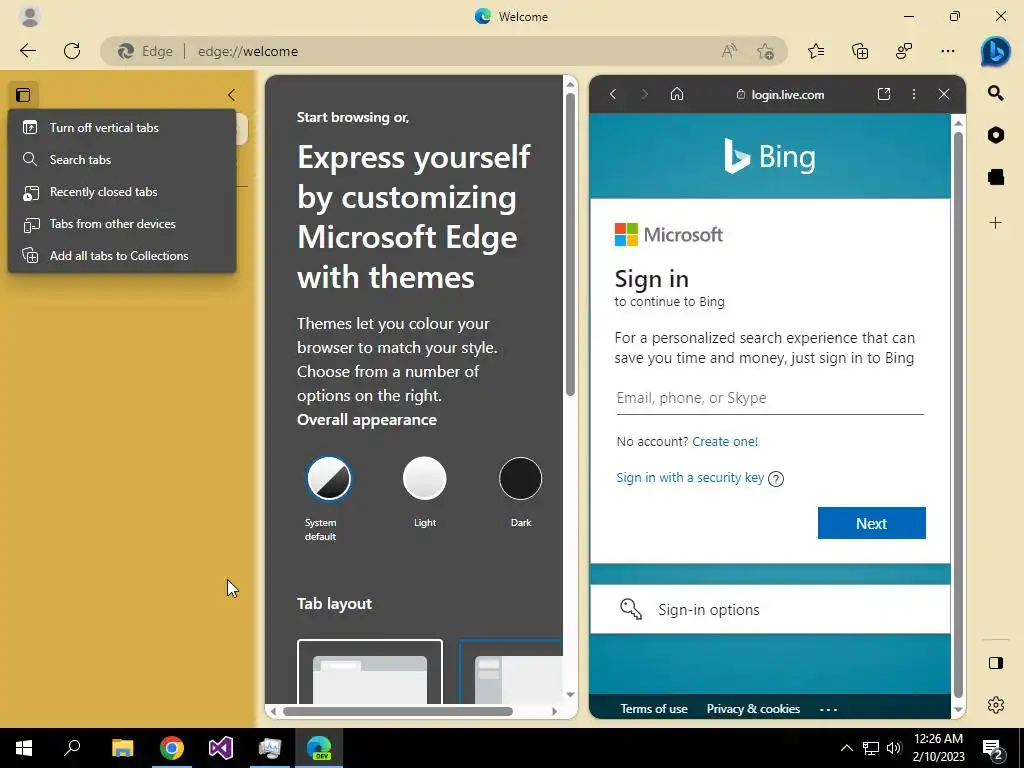
Task: Open Privacy & cookies link
Action: click(753, 709)
